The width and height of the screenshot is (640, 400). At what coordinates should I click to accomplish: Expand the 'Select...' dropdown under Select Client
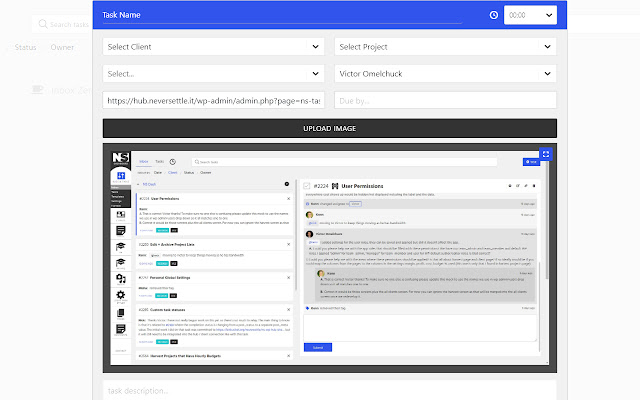213,73
